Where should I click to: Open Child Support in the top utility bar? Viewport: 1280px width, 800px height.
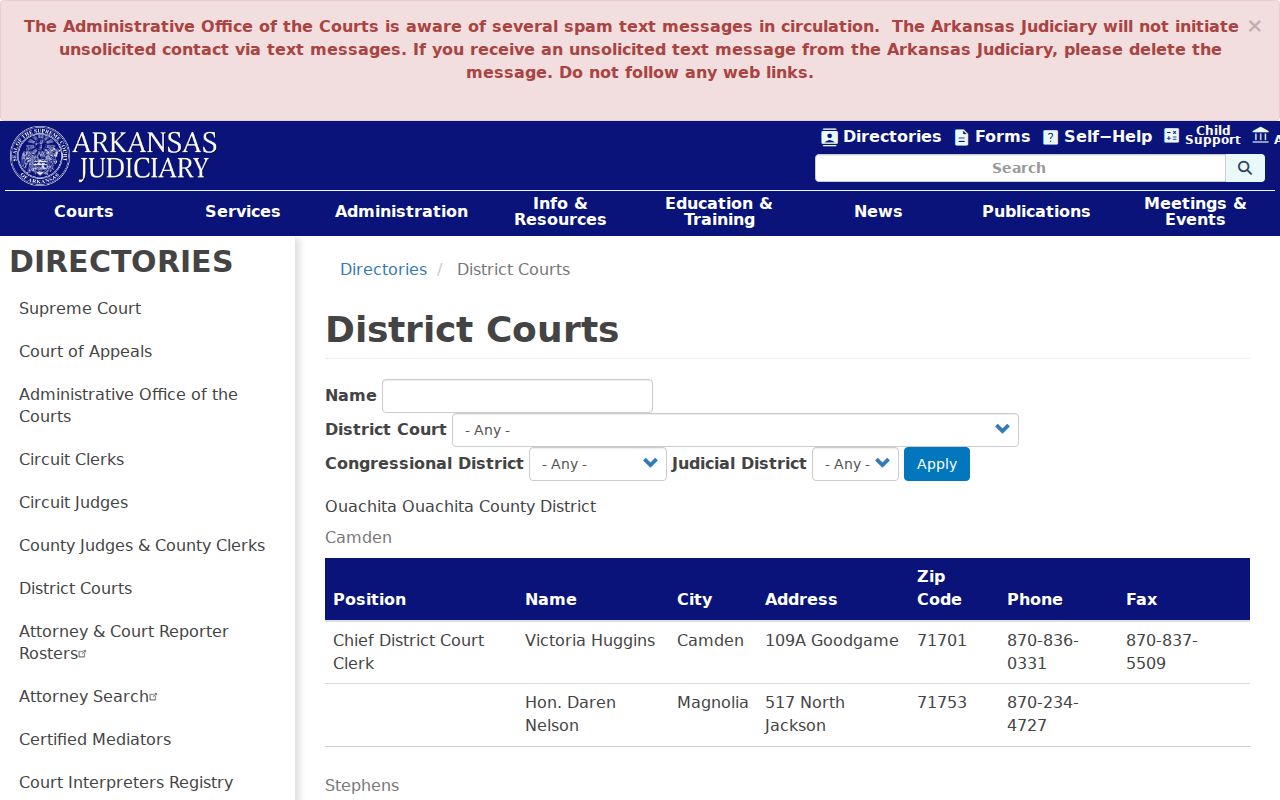tap(1202, 136)
